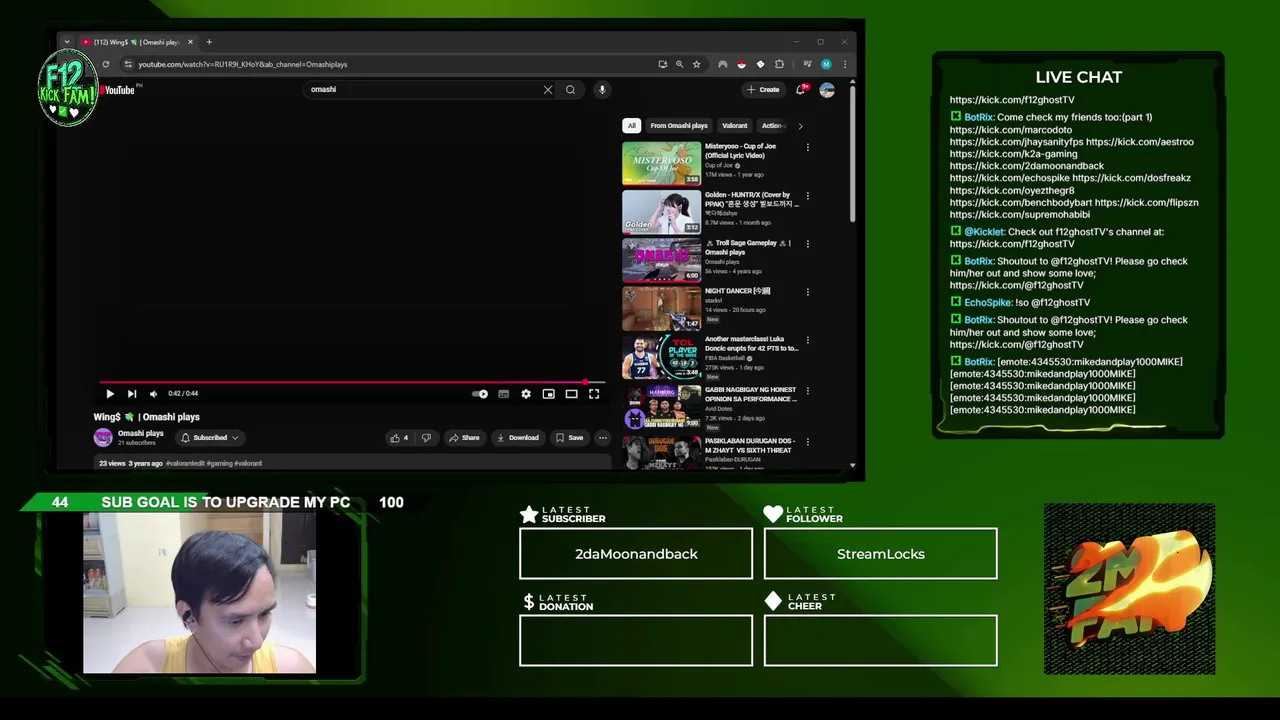Click the #valorantedit hashtag
Image resolution: width=1280 pixels, height=720 pixels.
(185, 464)
